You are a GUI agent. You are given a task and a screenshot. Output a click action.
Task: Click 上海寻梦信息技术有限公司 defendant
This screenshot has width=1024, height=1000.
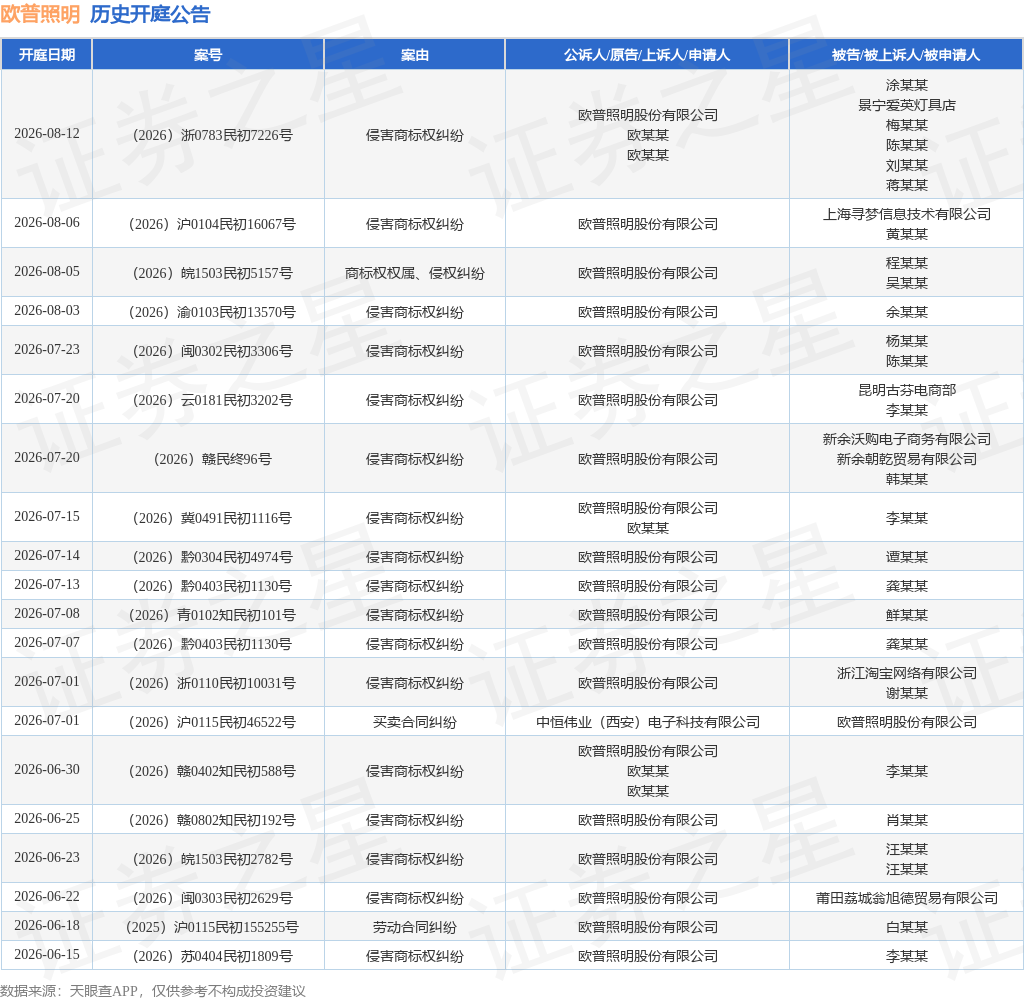tap(906, 214)
